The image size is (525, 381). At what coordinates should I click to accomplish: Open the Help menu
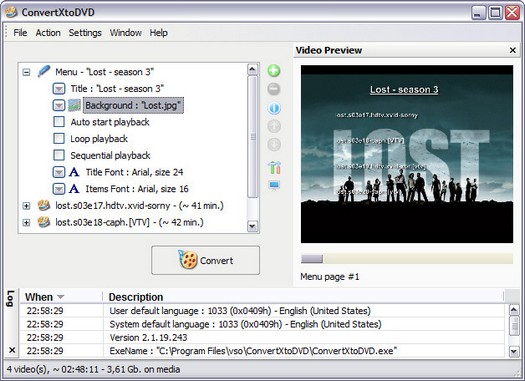158,33
